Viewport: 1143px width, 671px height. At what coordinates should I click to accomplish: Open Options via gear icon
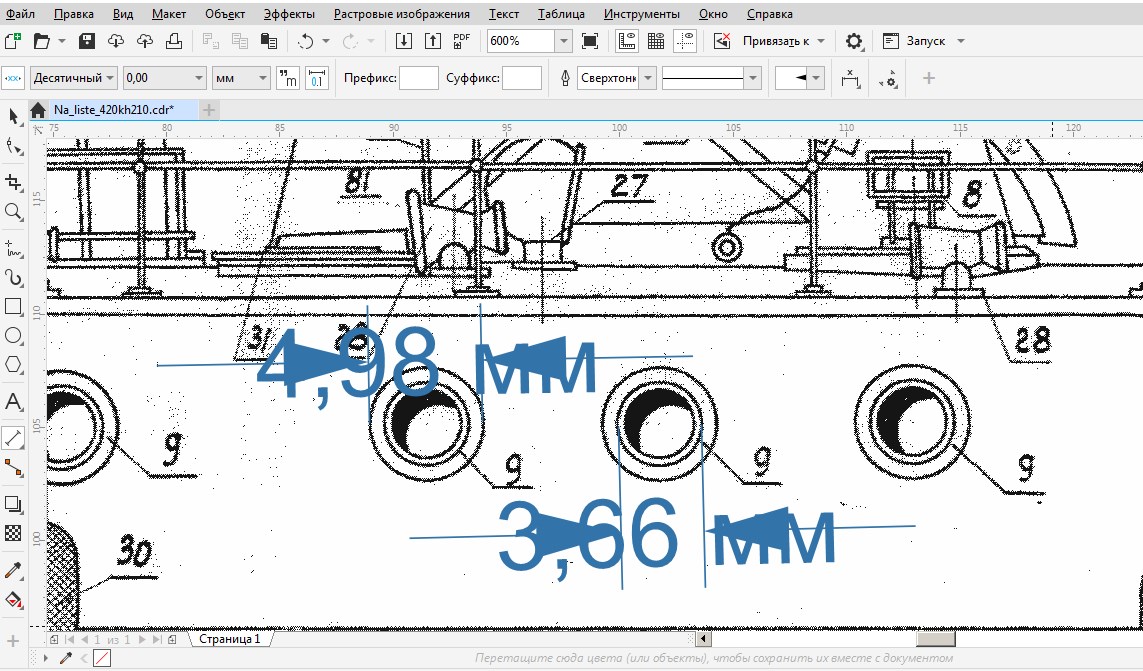(x=854, y=41)
